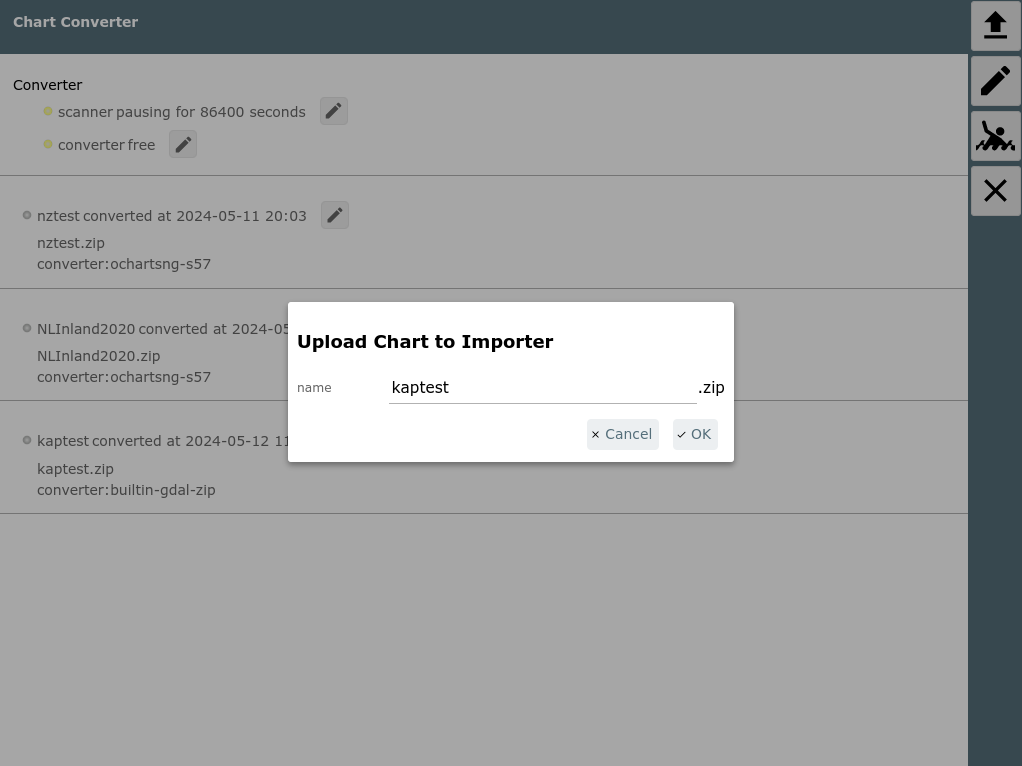Click NLInland2020.zip file name
The height and width of the screenshot is (766, 1022).
pyautogui.click(x=98, y=356)
